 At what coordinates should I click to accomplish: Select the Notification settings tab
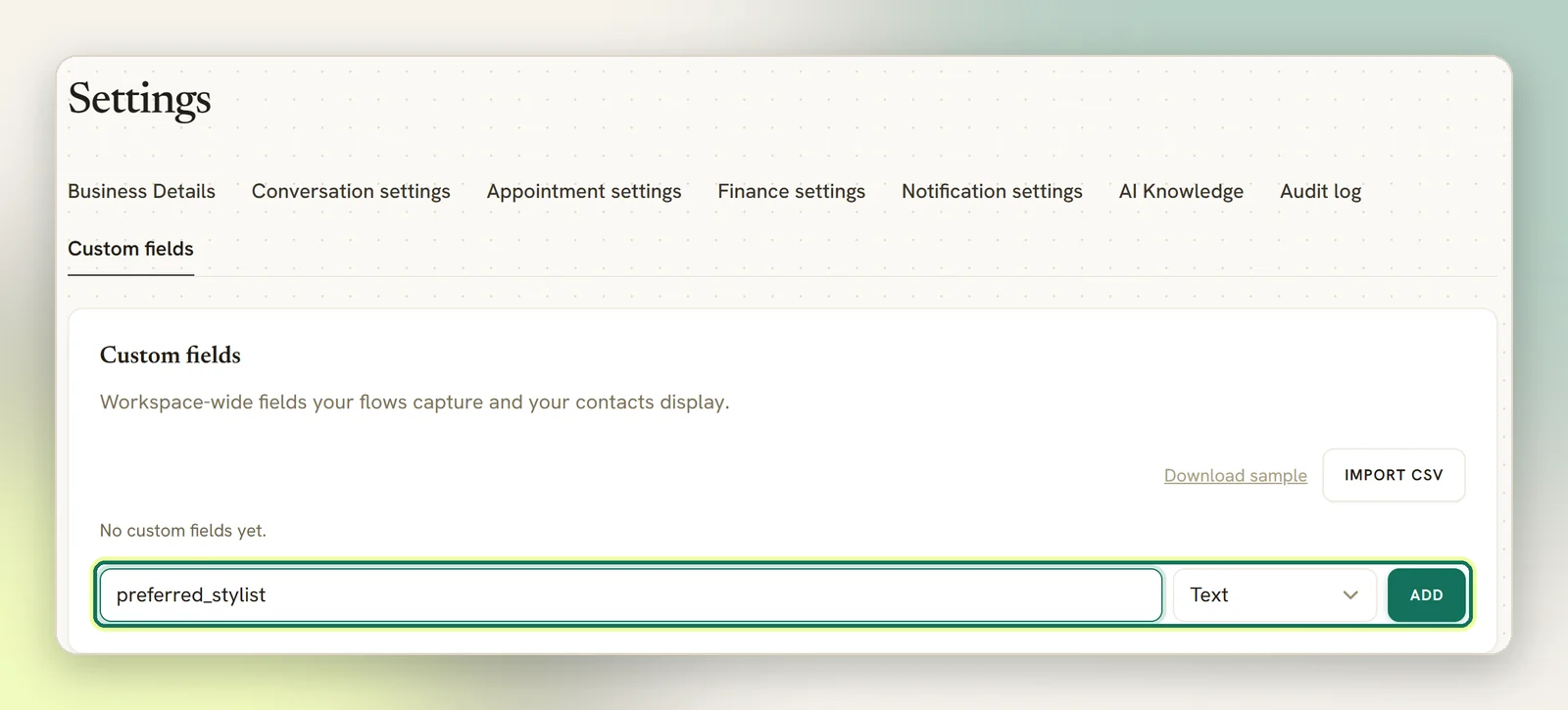[x=992, y=191]
